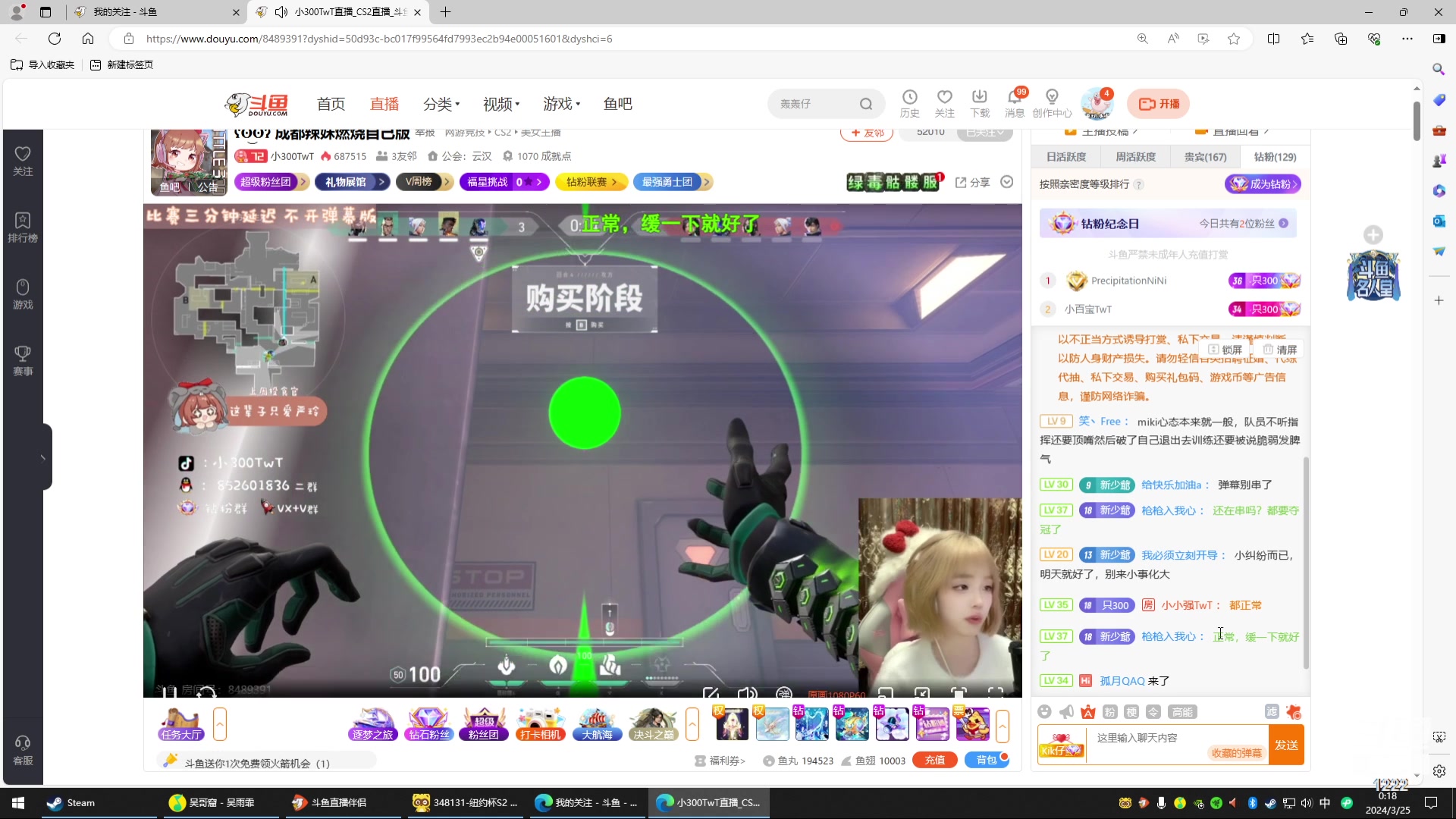Expand gift list up-arrow at right end
Screen dimensions: 1456x819
click(1003, 726)
